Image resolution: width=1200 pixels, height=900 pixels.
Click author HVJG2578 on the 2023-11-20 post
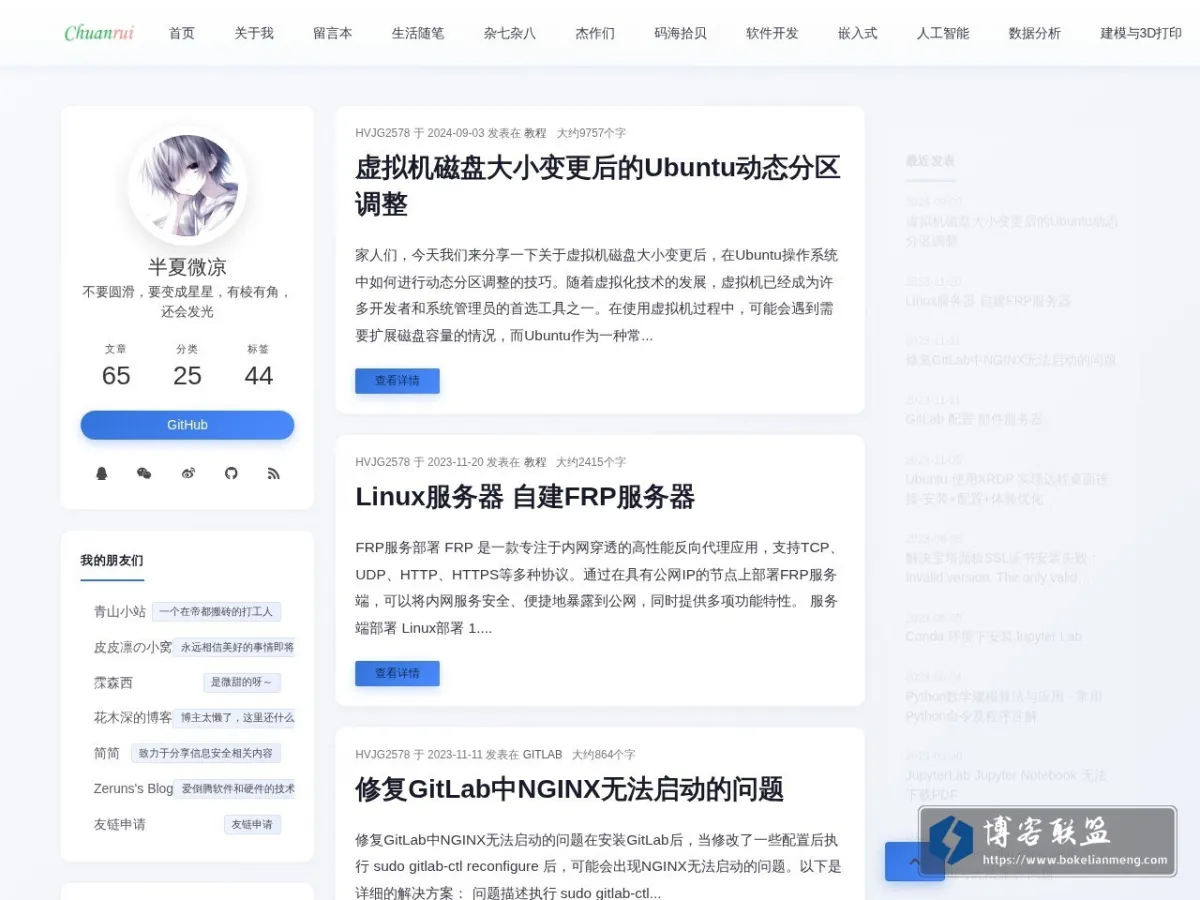coord(383,462)
